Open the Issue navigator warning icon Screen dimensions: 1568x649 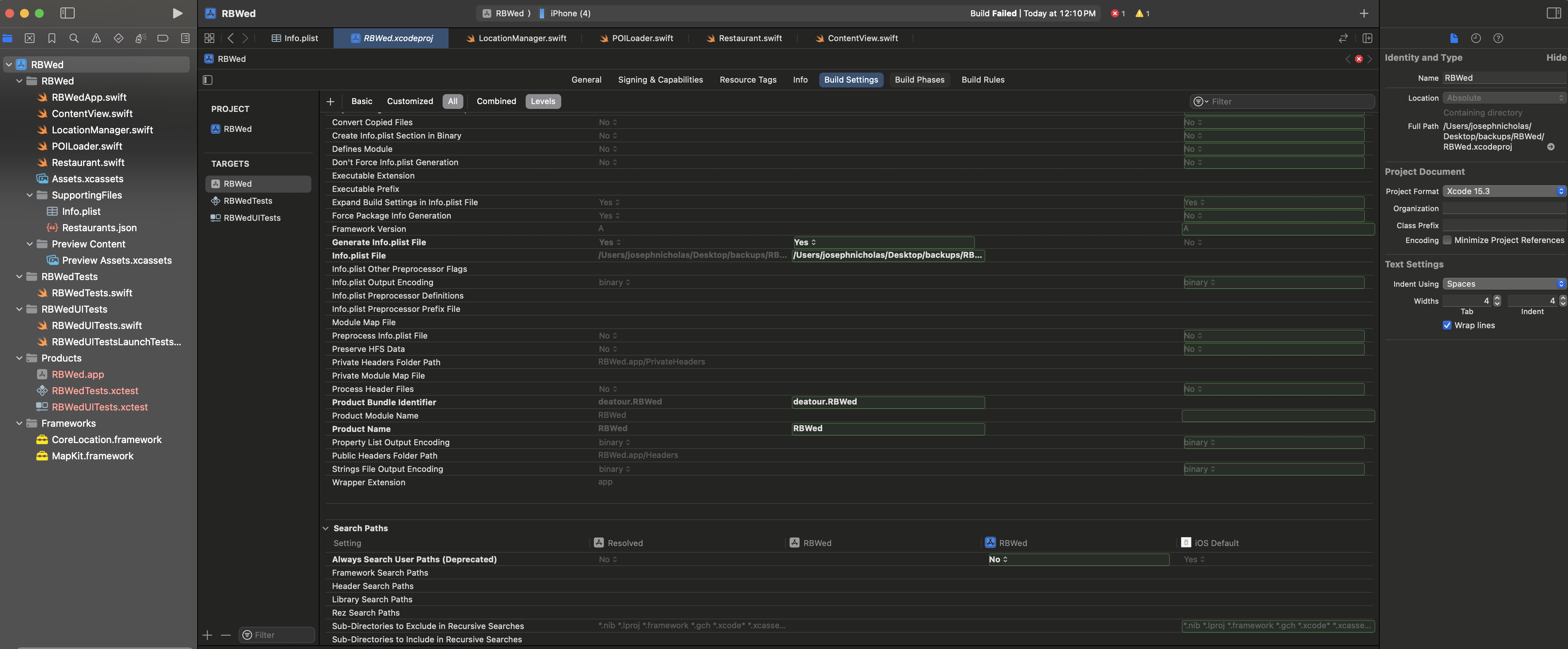tap(96, 38)
